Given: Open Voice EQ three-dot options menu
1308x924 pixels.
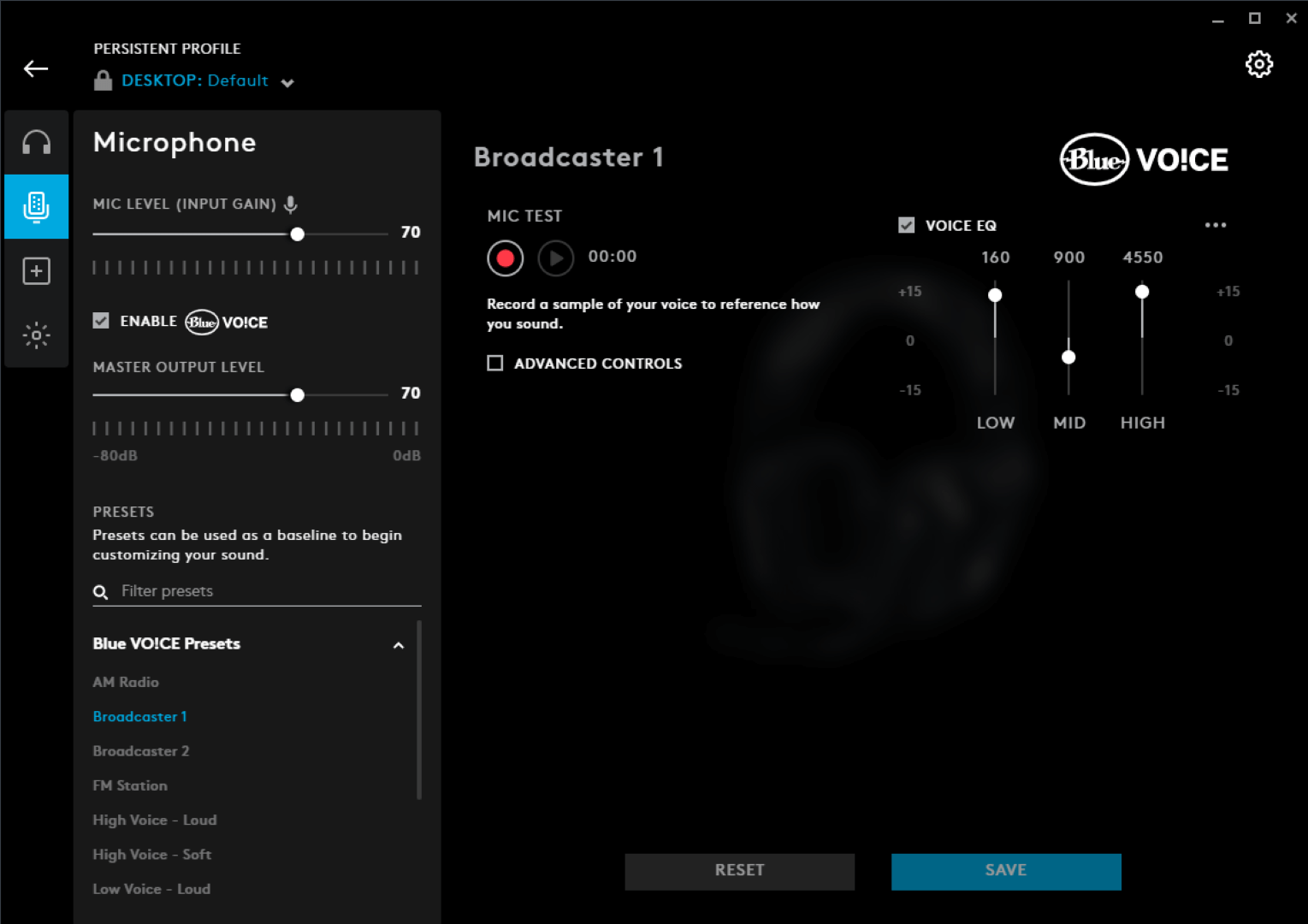Looking at the screenshot, I should point(1215,225).
